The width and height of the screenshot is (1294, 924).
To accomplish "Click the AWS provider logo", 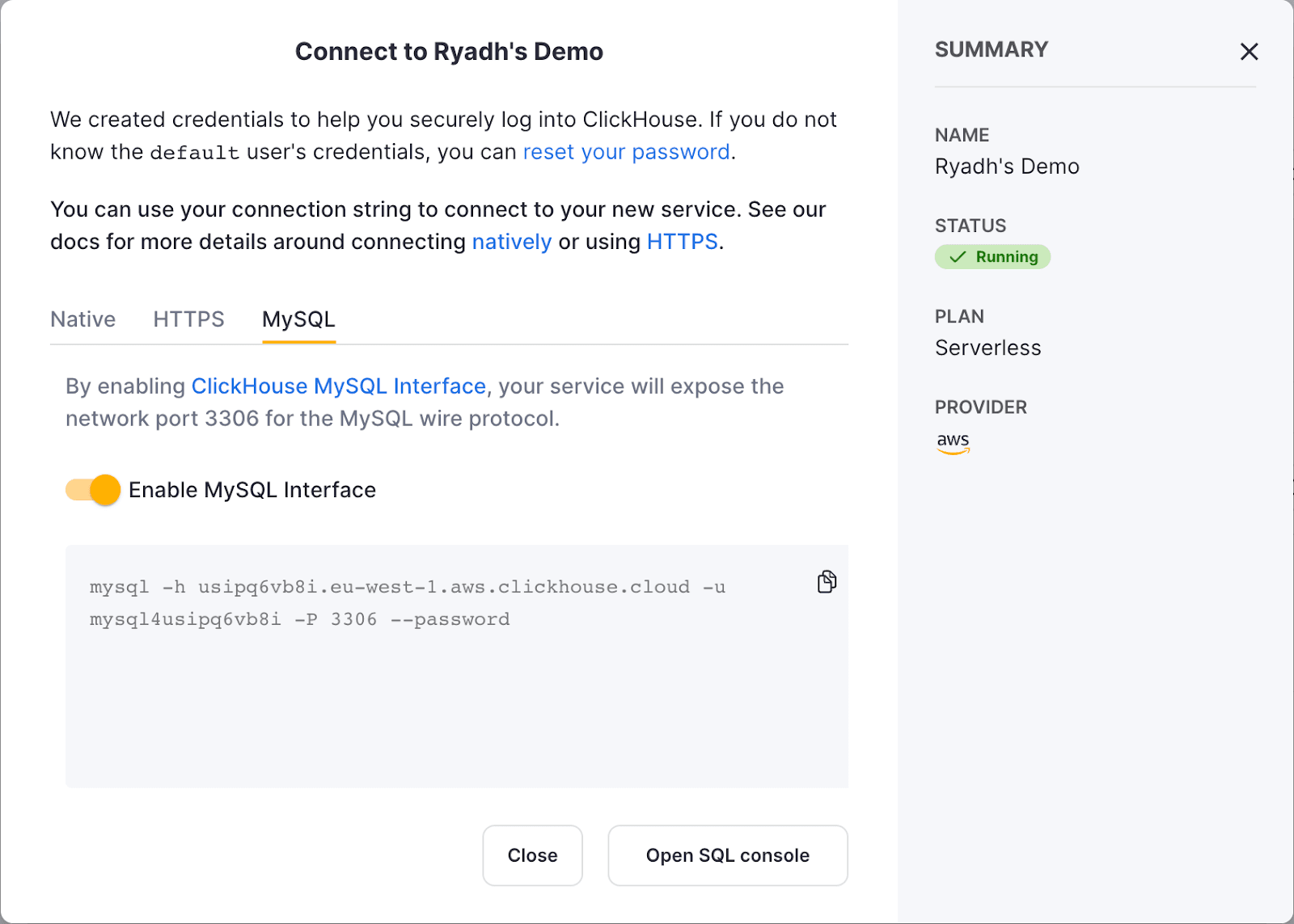I will (953, 442).
